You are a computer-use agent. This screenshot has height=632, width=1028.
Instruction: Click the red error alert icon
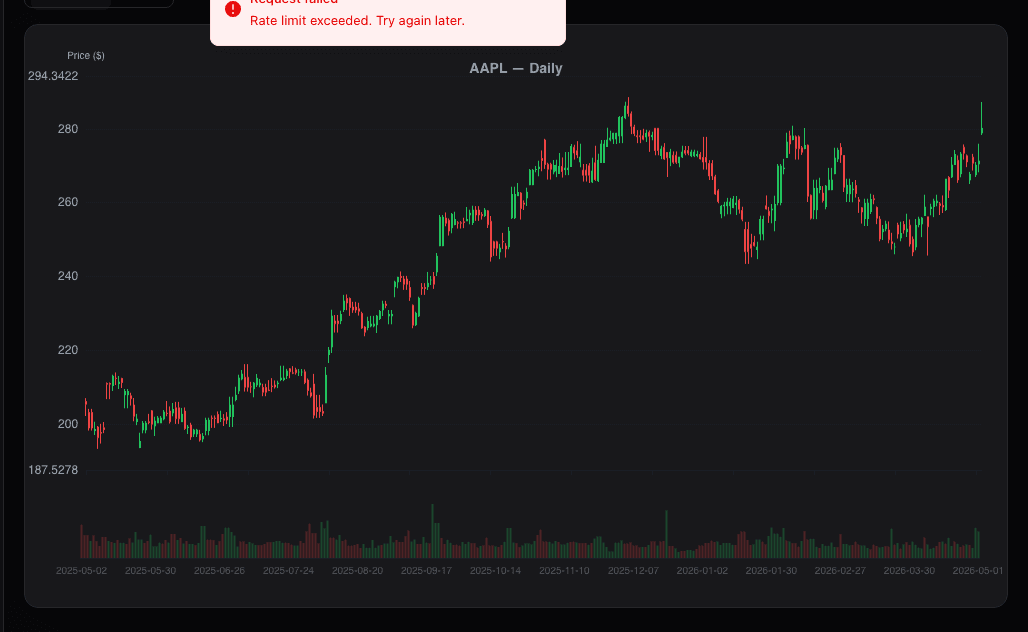click(233, 9)
